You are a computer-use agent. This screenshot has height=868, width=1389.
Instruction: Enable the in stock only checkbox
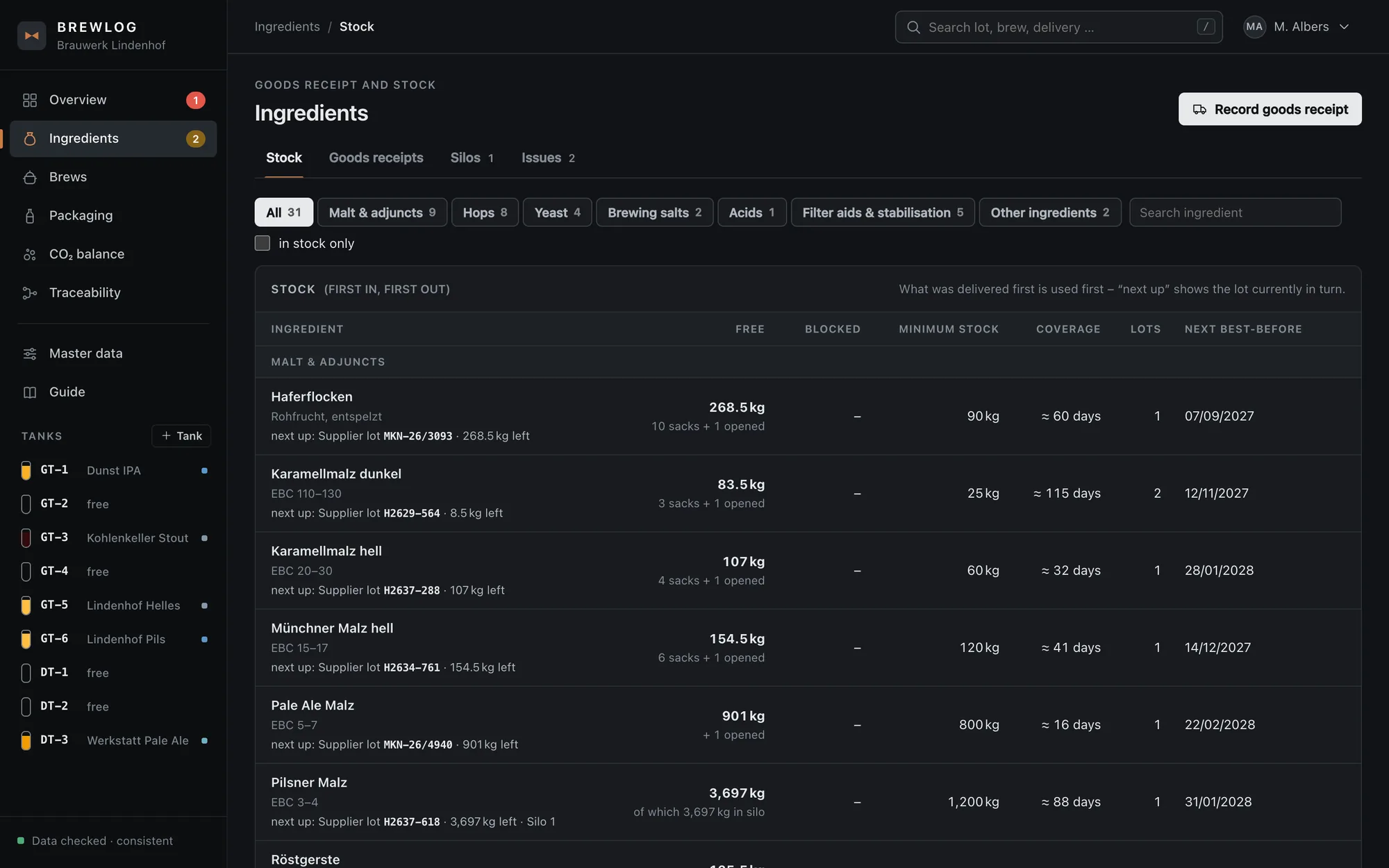[263, 243]
